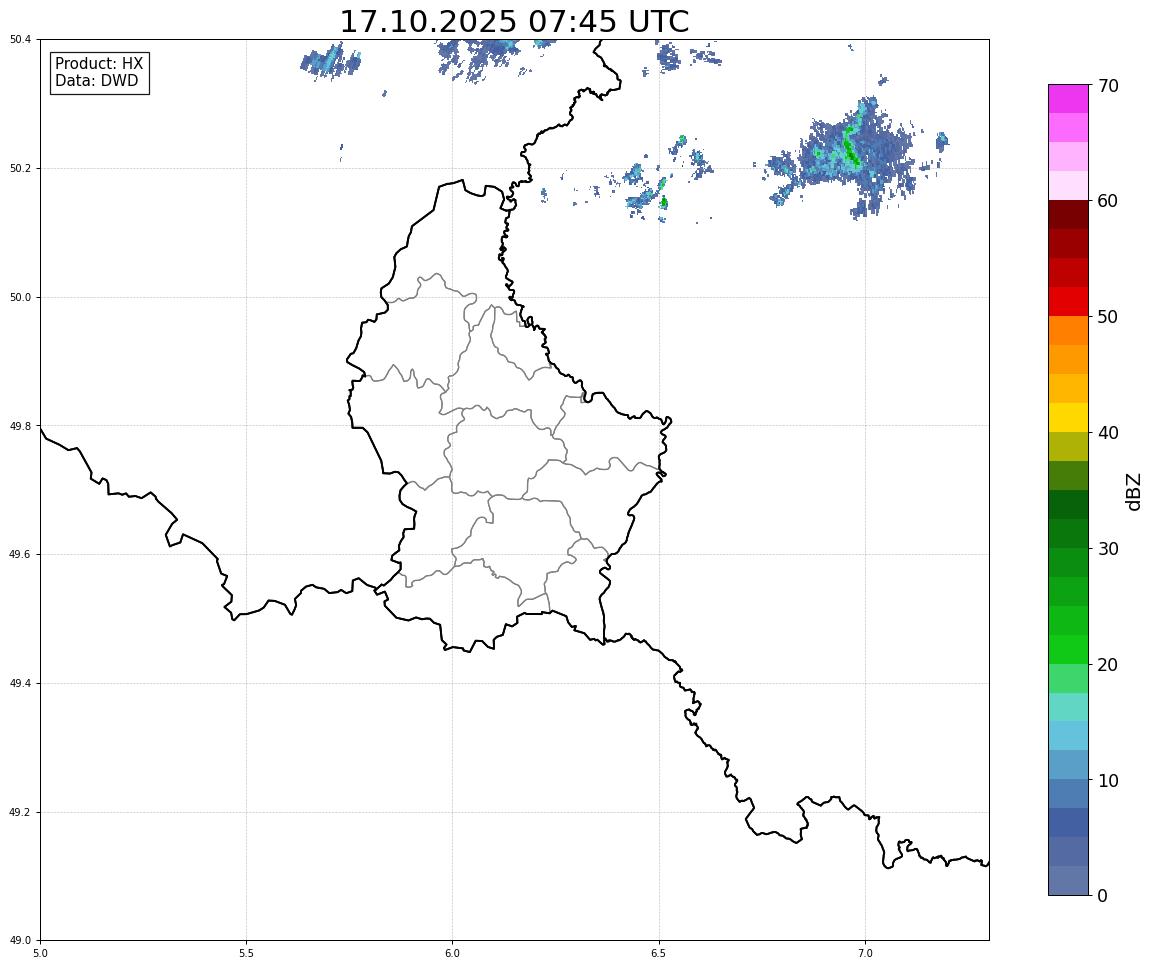This screenshot has height=968, width=1152.
Task: Click the "Product: HX" label
Action: pos(99,63)
